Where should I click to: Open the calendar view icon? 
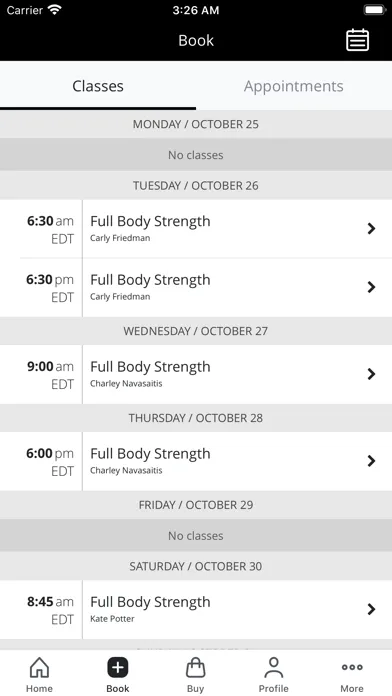[x=357, y=40]
